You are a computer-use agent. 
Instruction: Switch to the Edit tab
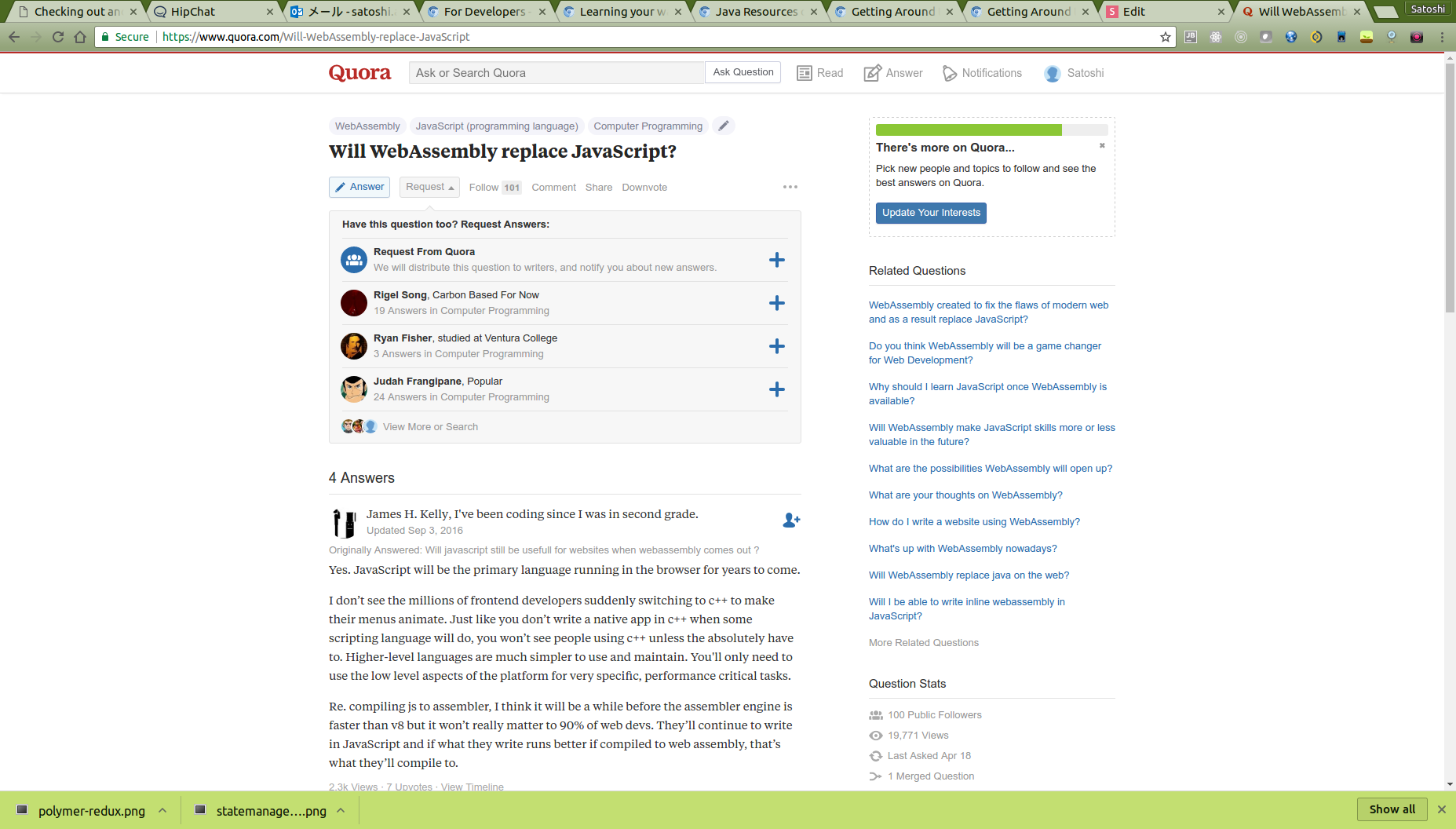coord(1165,12)
